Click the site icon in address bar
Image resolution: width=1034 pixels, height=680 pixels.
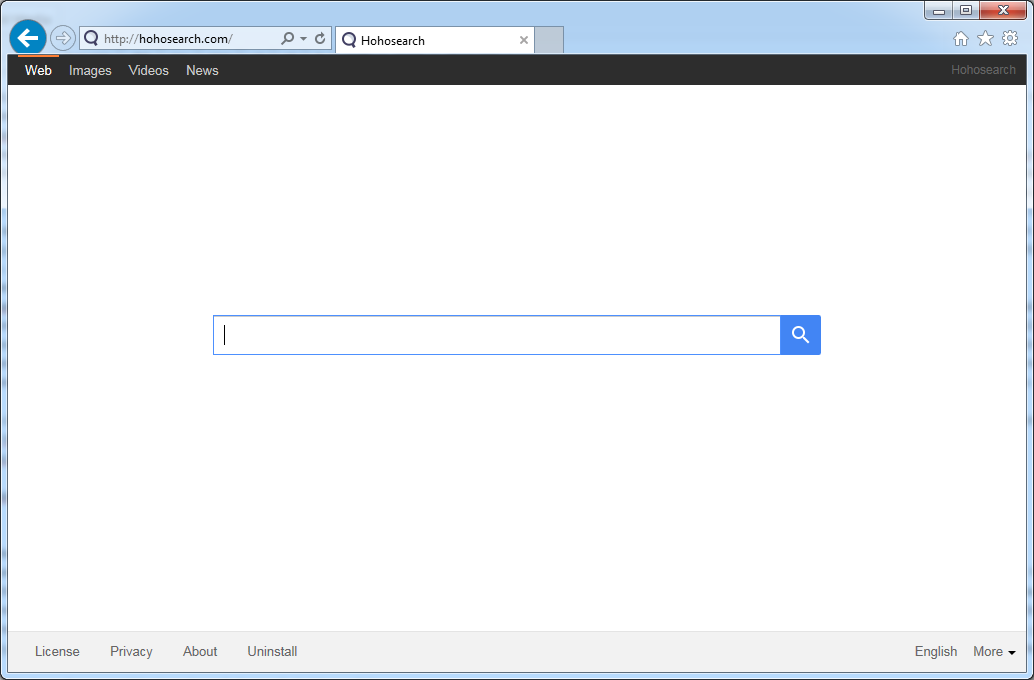[x=91, y=38]
